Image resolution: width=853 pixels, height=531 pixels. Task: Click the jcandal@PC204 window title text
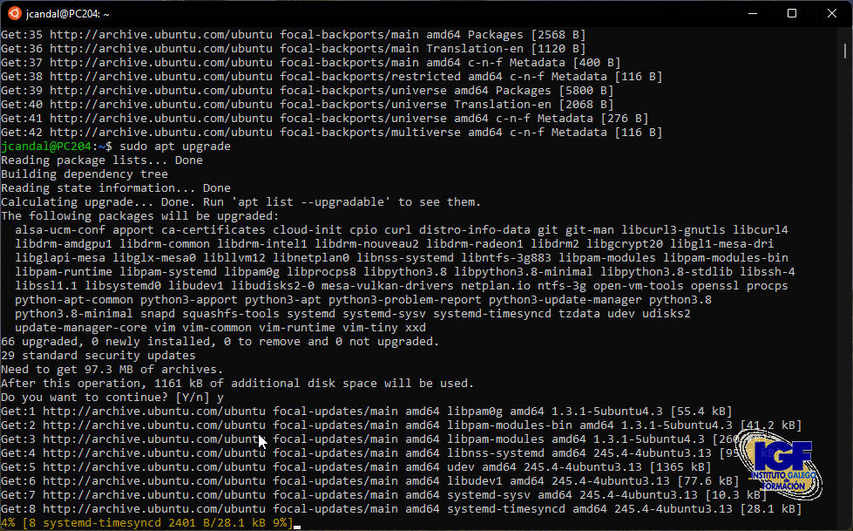click(x=70, y=14)
